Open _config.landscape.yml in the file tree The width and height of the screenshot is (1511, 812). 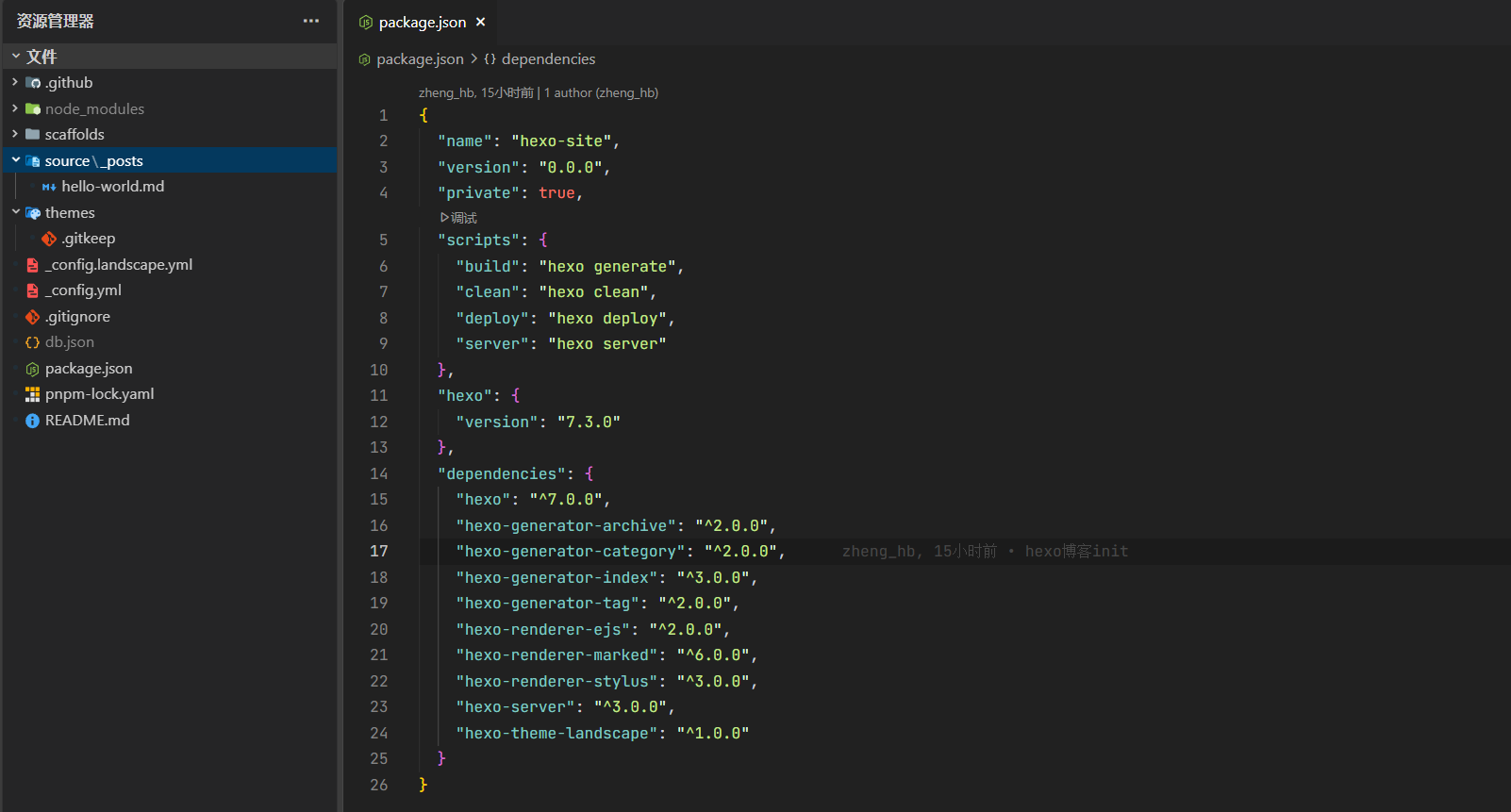coord(118,265)
